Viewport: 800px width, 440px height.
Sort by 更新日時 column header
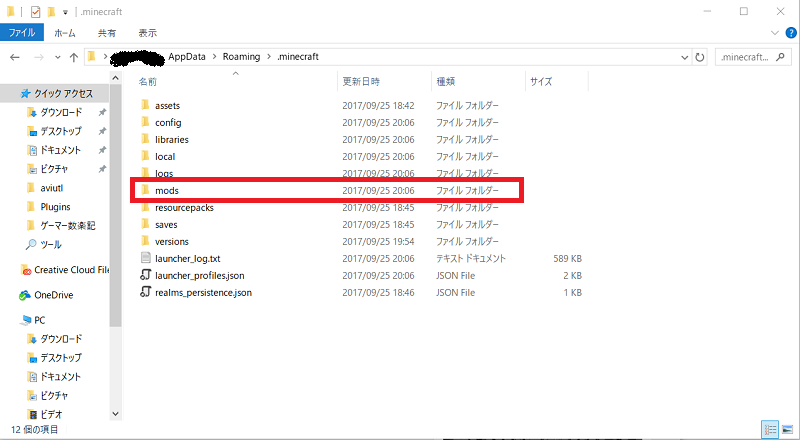coord(361,82)
